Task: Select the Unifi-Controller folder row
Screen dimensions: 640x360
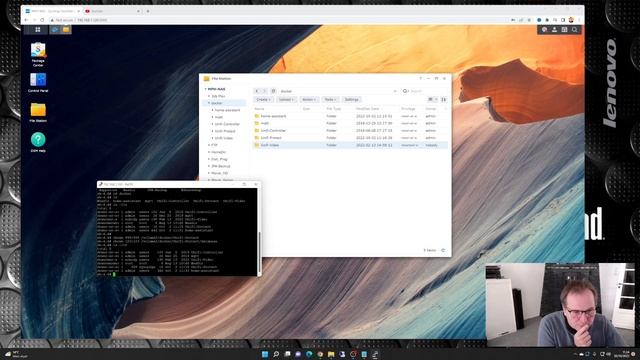Action: [350, 131]
